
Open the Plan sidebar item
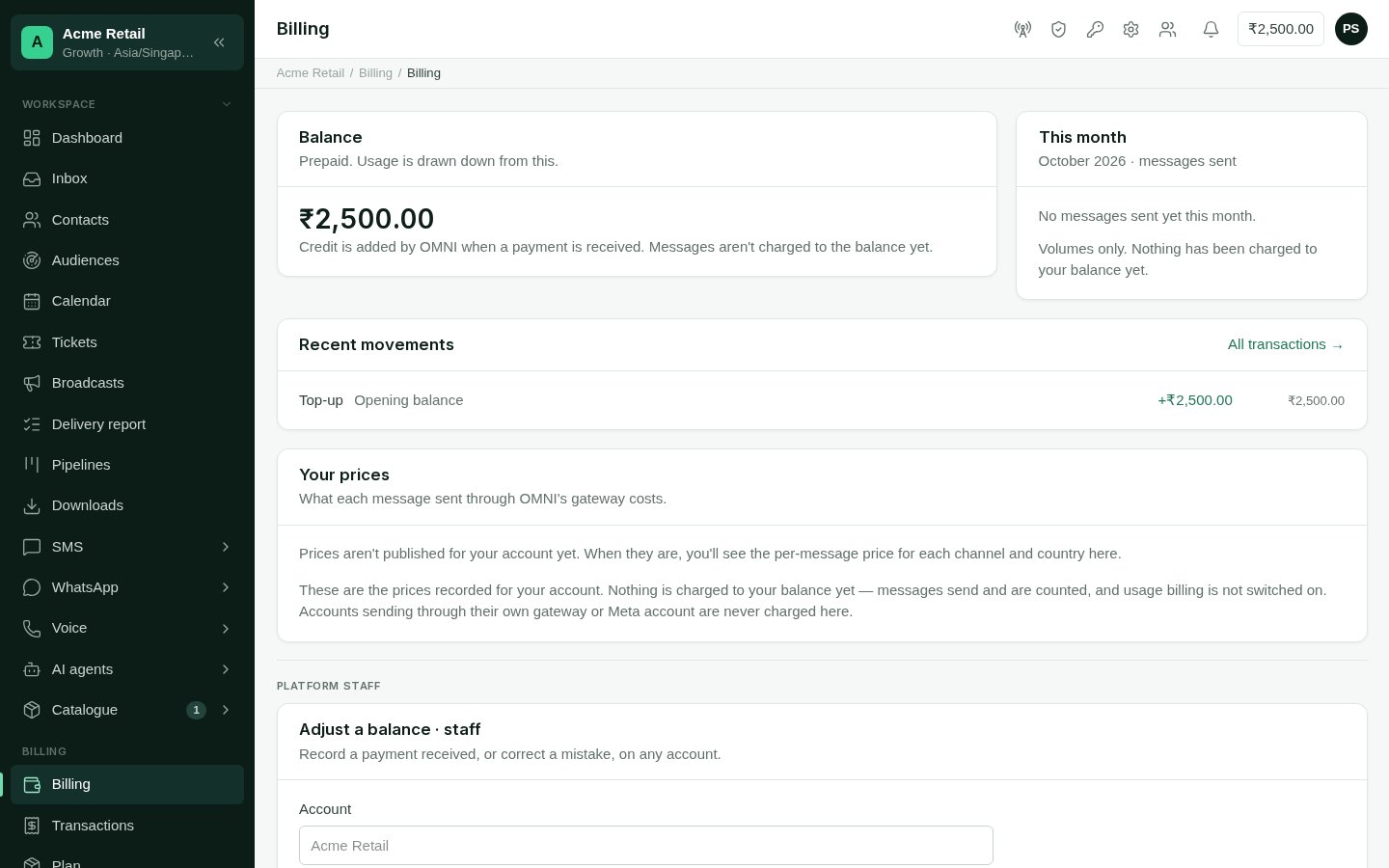127,858
